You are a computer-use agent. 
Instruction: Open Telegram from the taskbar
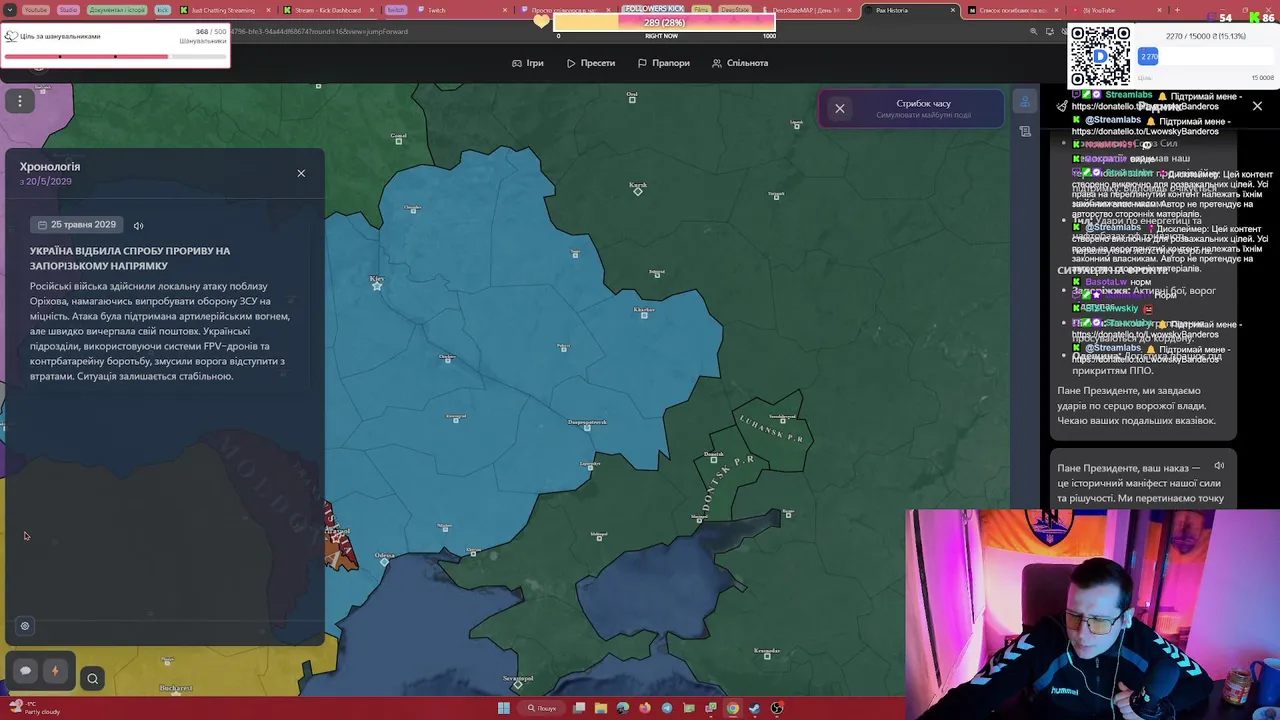[667, 708]
